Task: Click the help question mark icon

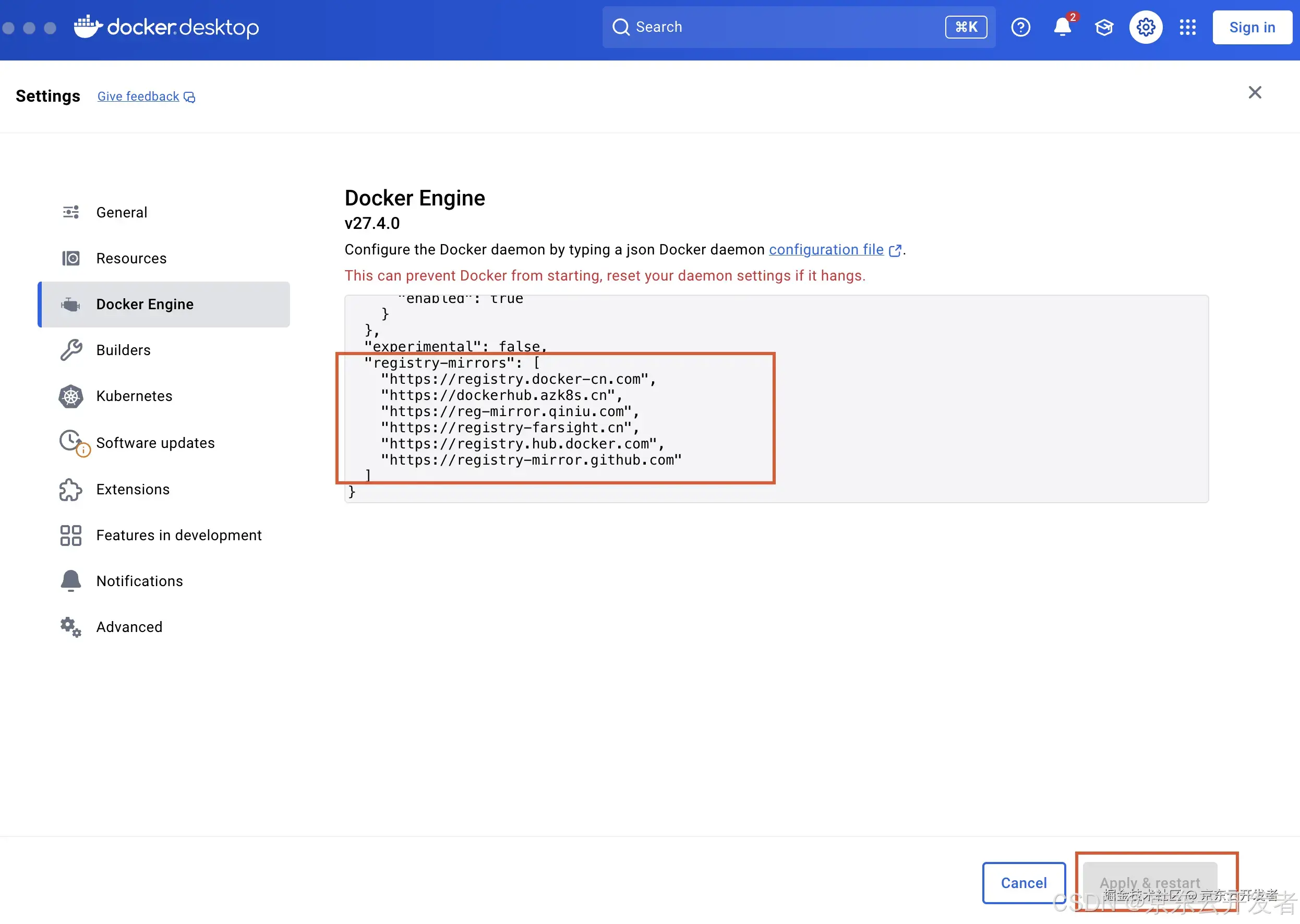Action: tap(1020, 27)
